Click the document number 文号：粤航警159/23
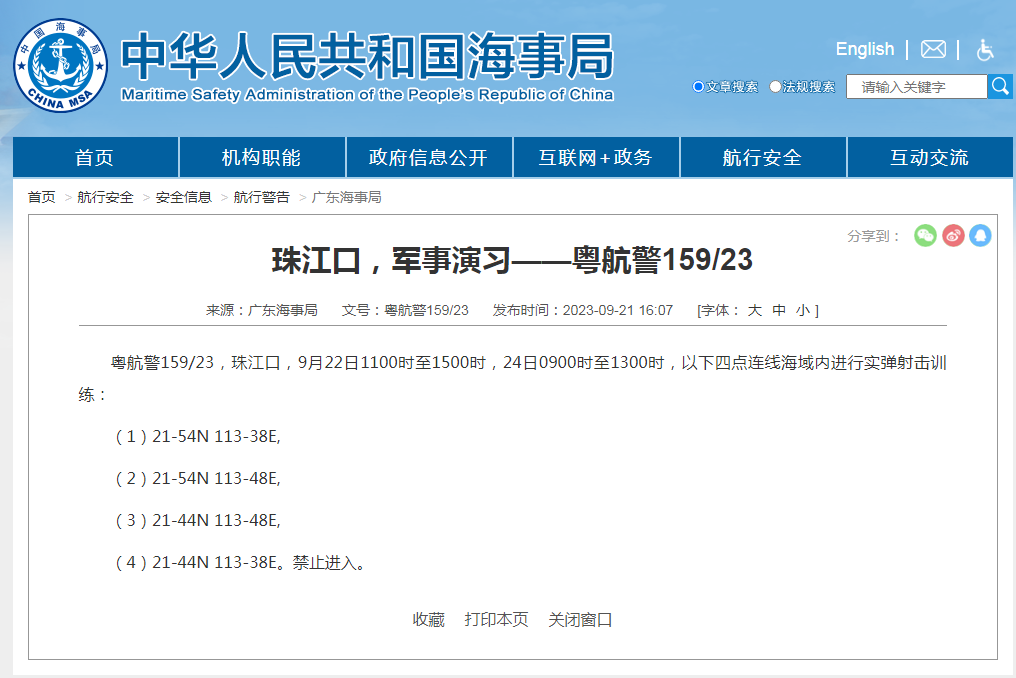 (405, 310)
